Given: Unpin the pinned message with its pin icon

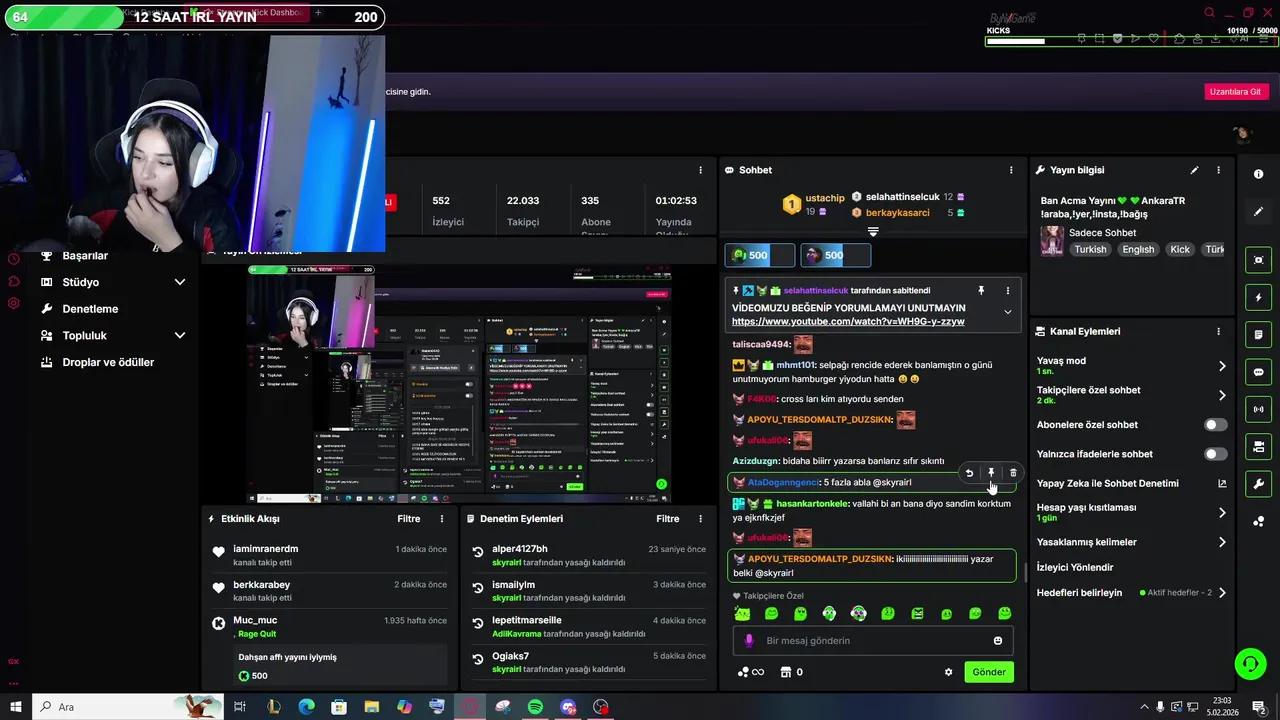Looking at the screenshot, I should tap(981, 291).
